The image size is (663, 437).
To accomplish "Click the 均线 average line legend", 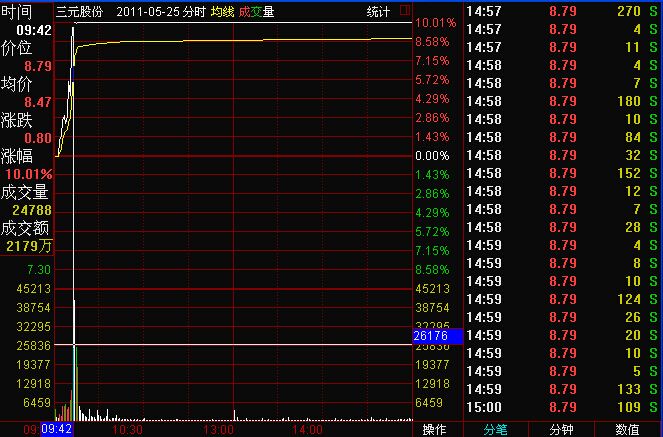I will tap(222, 12).
